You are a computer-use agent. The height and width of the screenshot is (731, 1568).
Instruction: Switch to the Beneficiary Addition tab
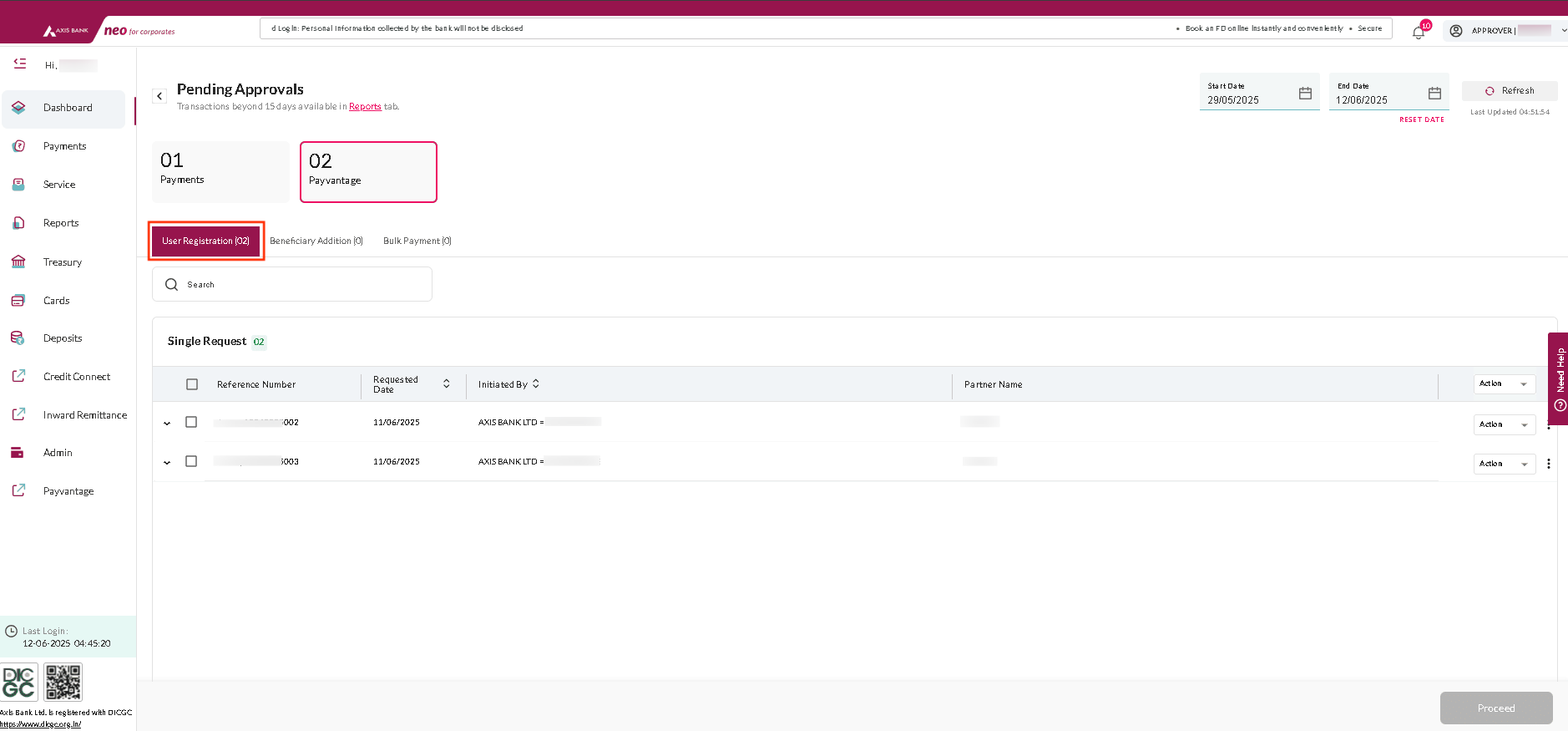(316, 241)
